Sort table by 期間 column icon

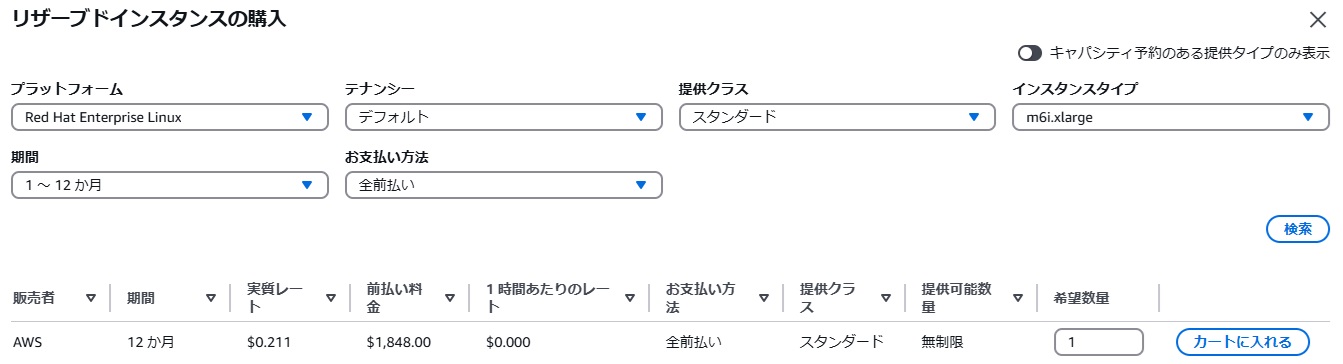211,298
